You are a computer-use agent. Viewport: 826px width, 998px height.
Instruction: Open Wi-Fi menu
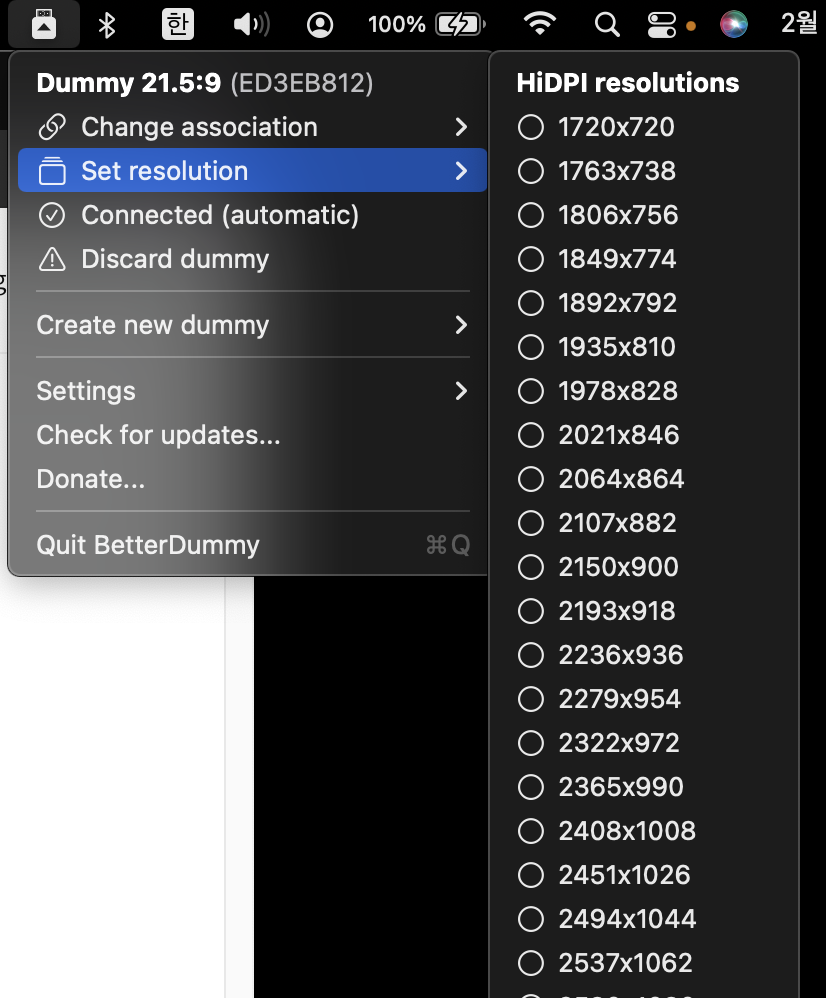pyautogui.click(x=540, y=24)
